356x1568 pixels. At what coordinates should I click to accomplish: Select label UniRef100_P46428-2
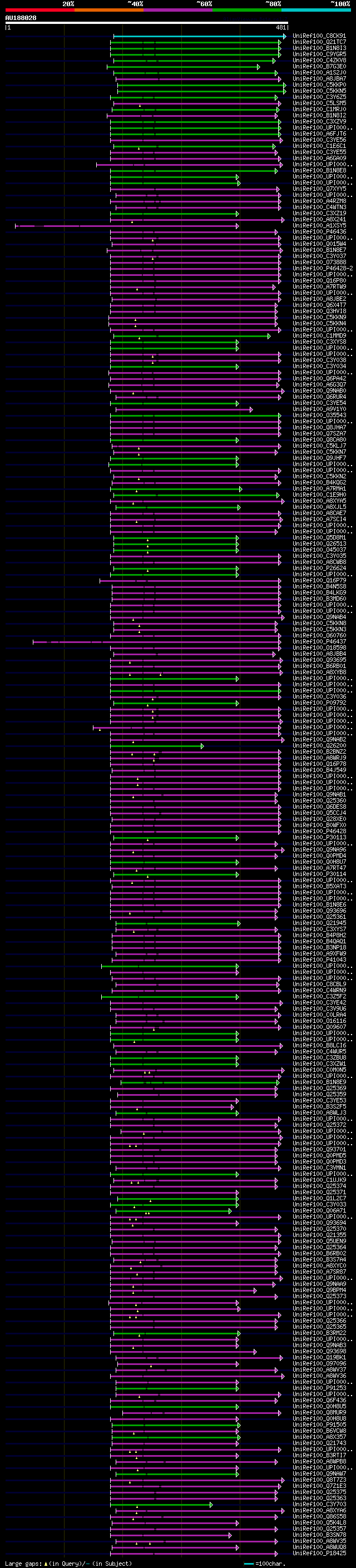[x=323, y=269]
